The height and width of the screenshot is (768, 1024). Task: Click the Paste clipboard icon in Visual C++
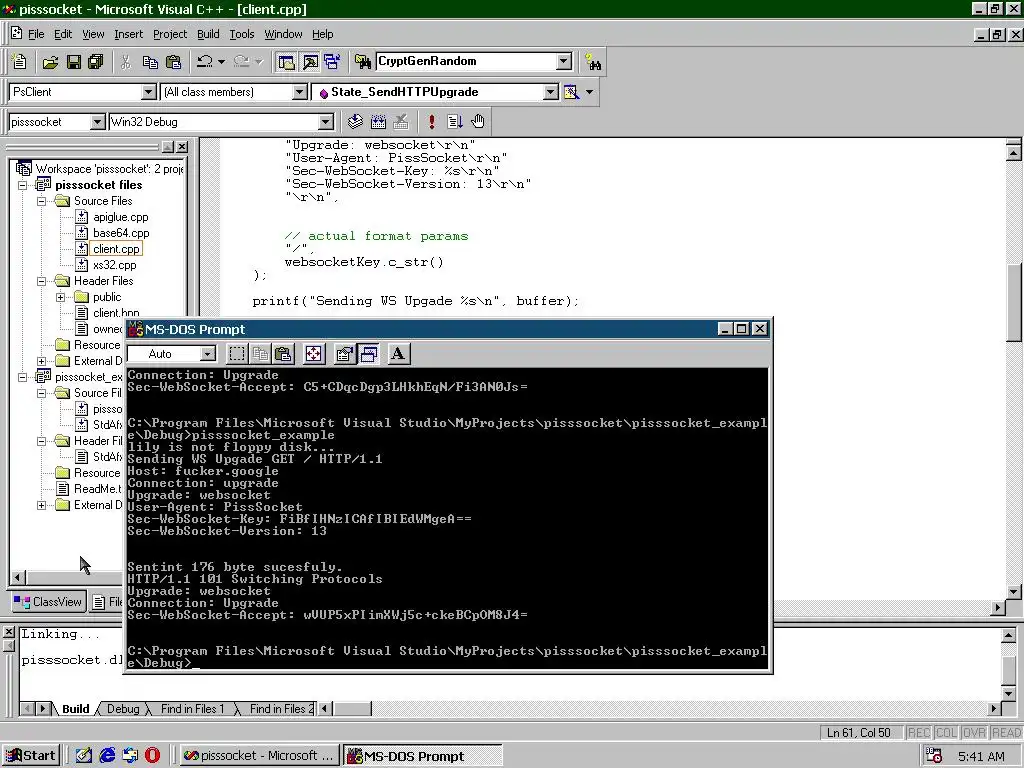point(173,62)
